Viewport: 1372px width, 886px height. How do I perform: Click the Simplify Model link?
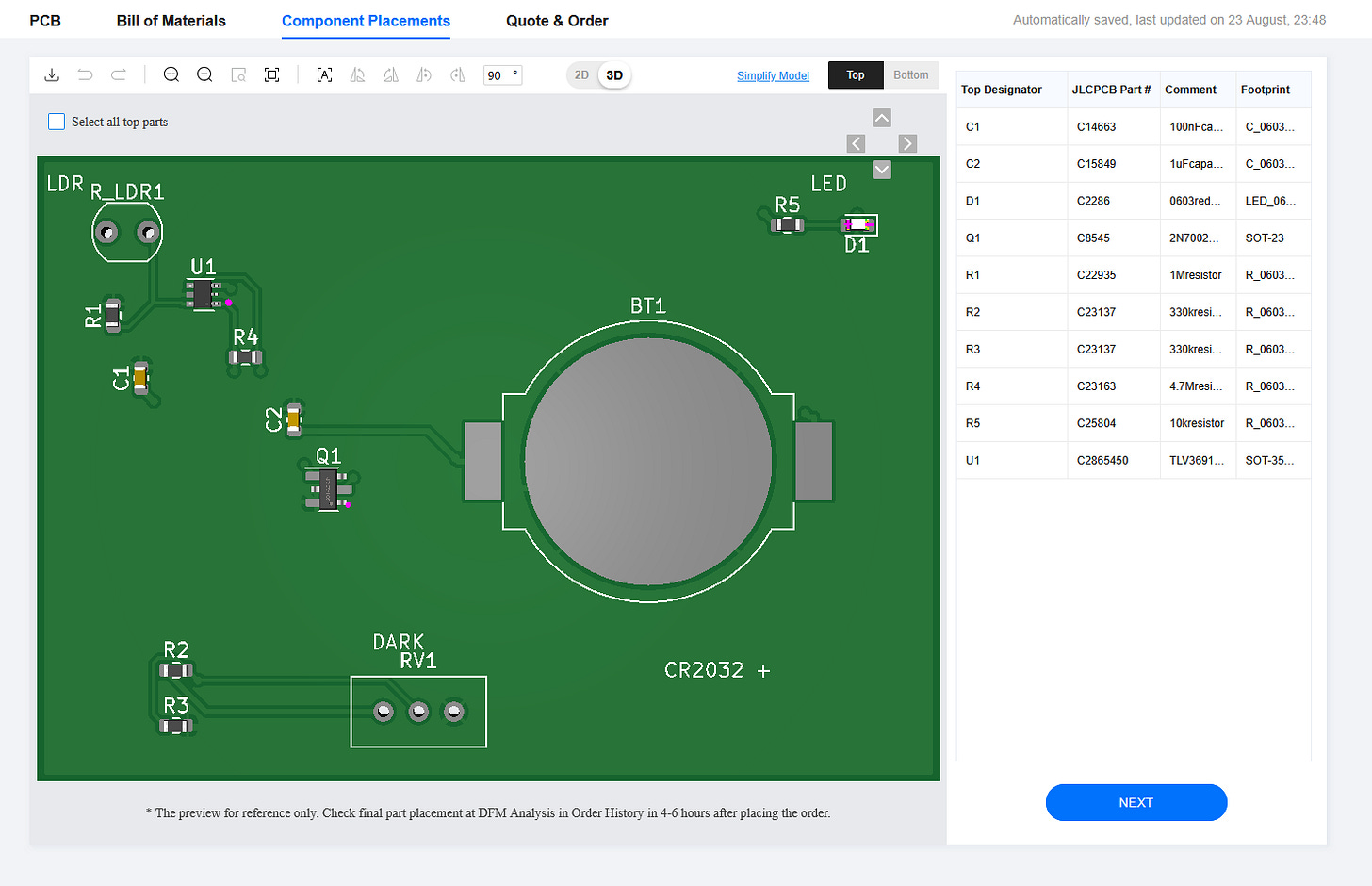(773, 75)
